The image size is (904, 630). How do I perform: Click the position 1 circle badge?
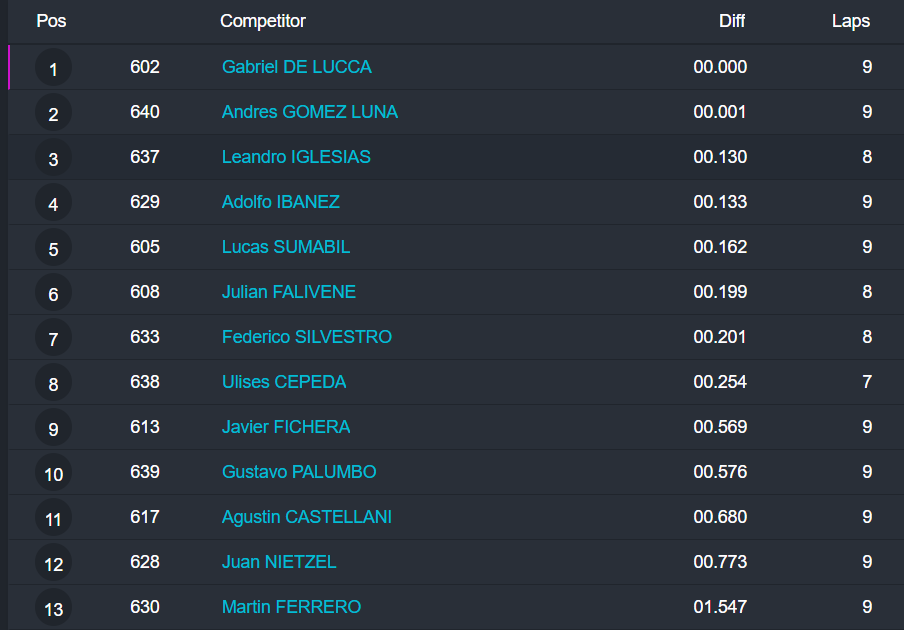pos(53,68)
